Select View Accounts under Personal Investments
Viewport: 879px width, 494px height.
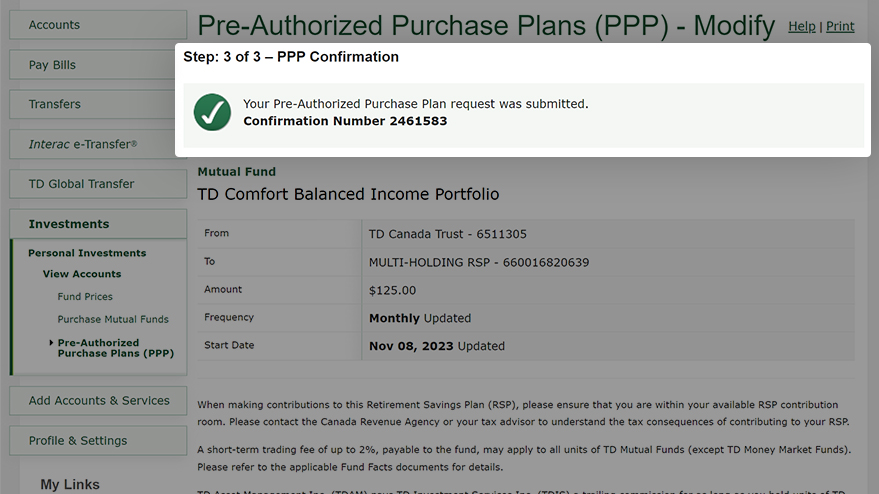tap(82, 274)
